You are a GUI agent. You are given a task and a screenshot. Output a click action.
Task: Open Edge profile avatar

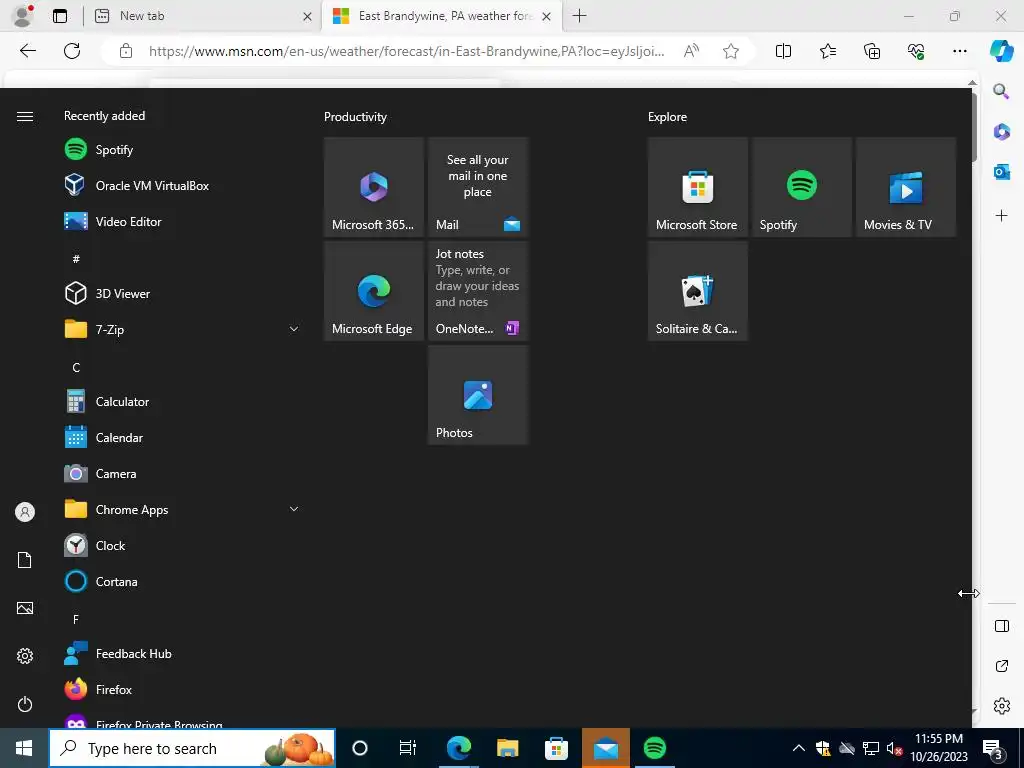pyautogui.click(x=23, y=16)
